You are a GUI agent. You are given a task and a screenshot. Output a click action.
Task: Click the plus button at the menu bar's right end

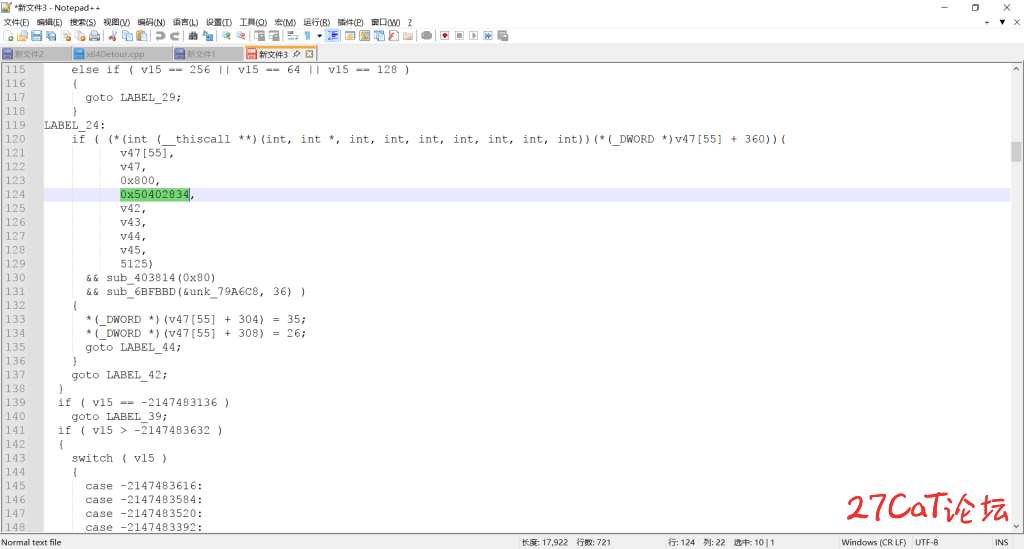(987, 22)
